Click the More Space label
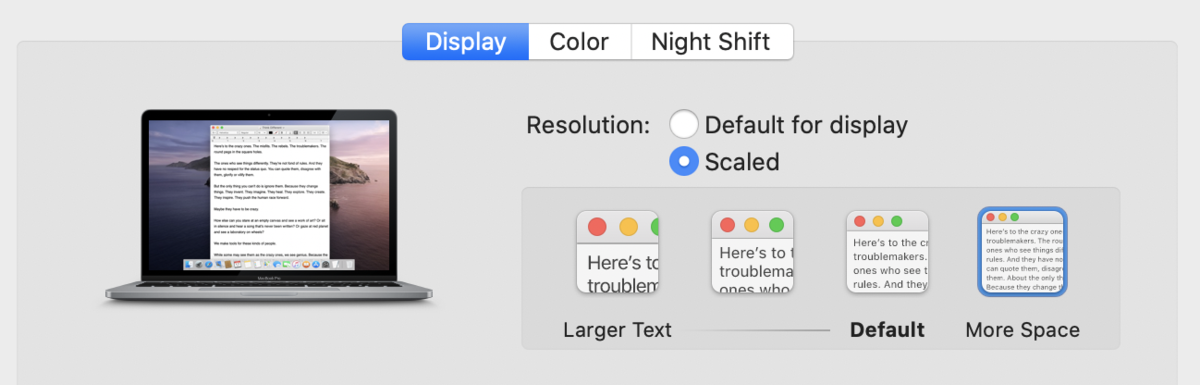The image size is (1200, 385). 1022,330
